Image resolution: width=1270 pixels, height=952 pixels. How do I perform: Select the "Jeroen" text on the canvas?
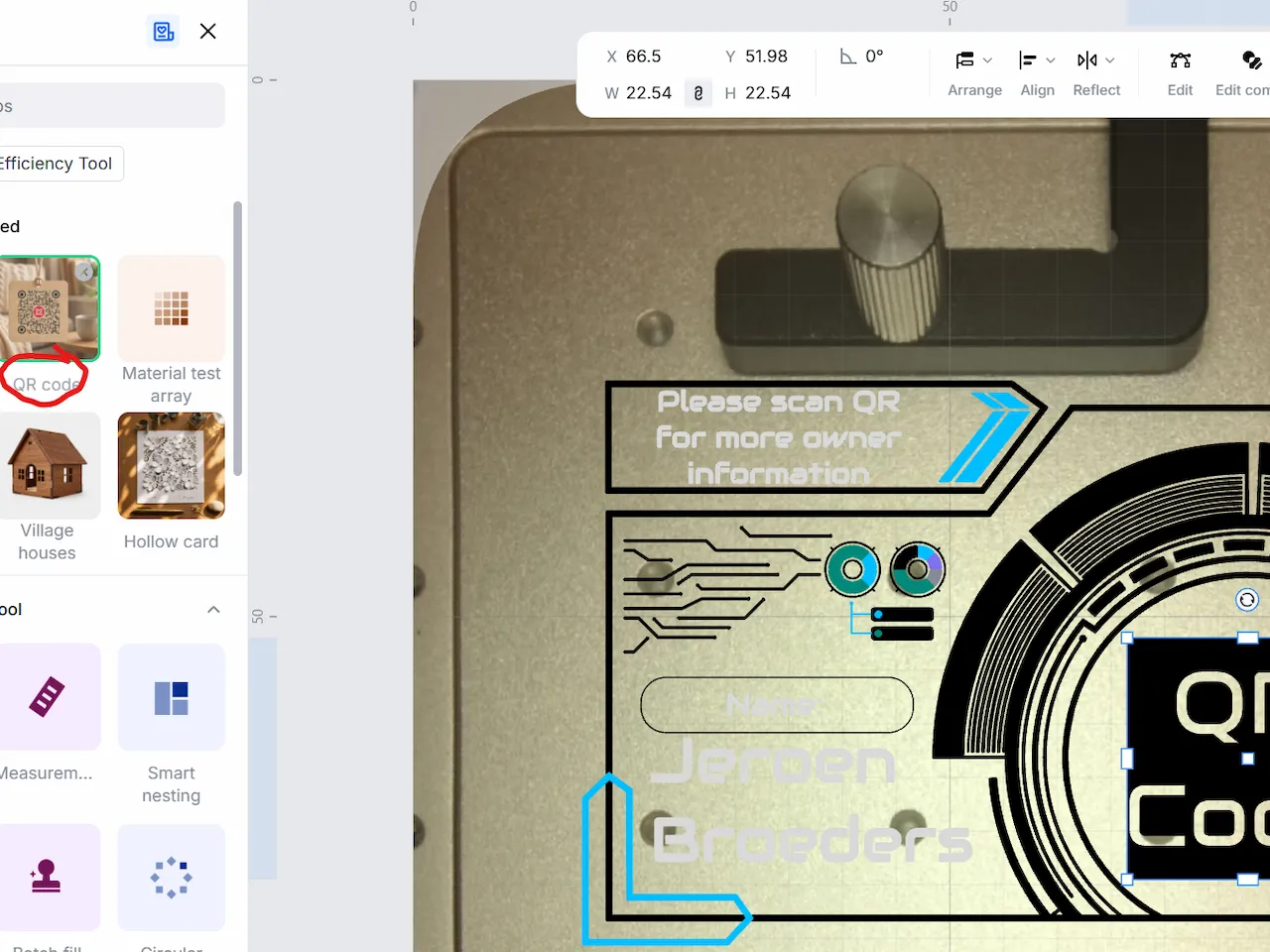tap(773, 762)
